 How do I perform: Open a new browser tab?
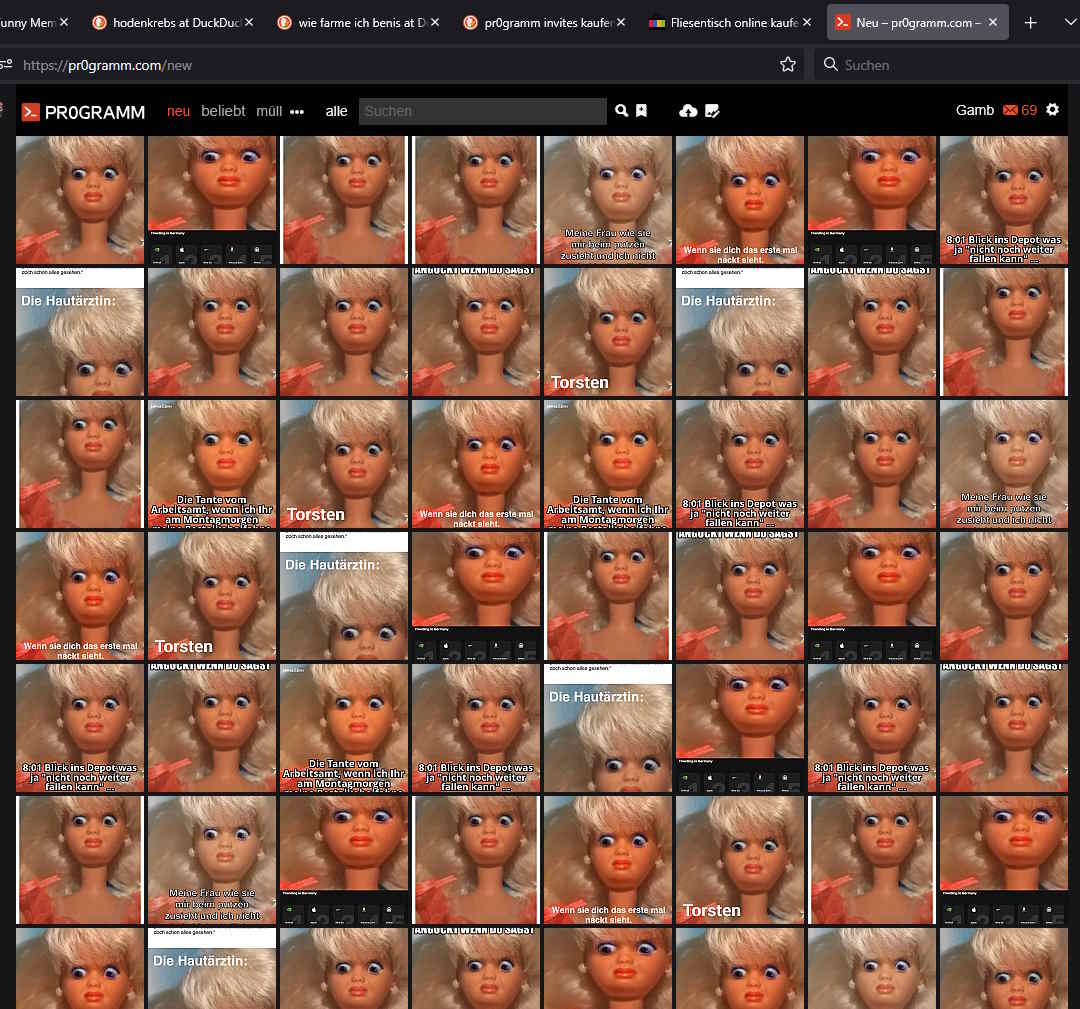point(1031,22)
